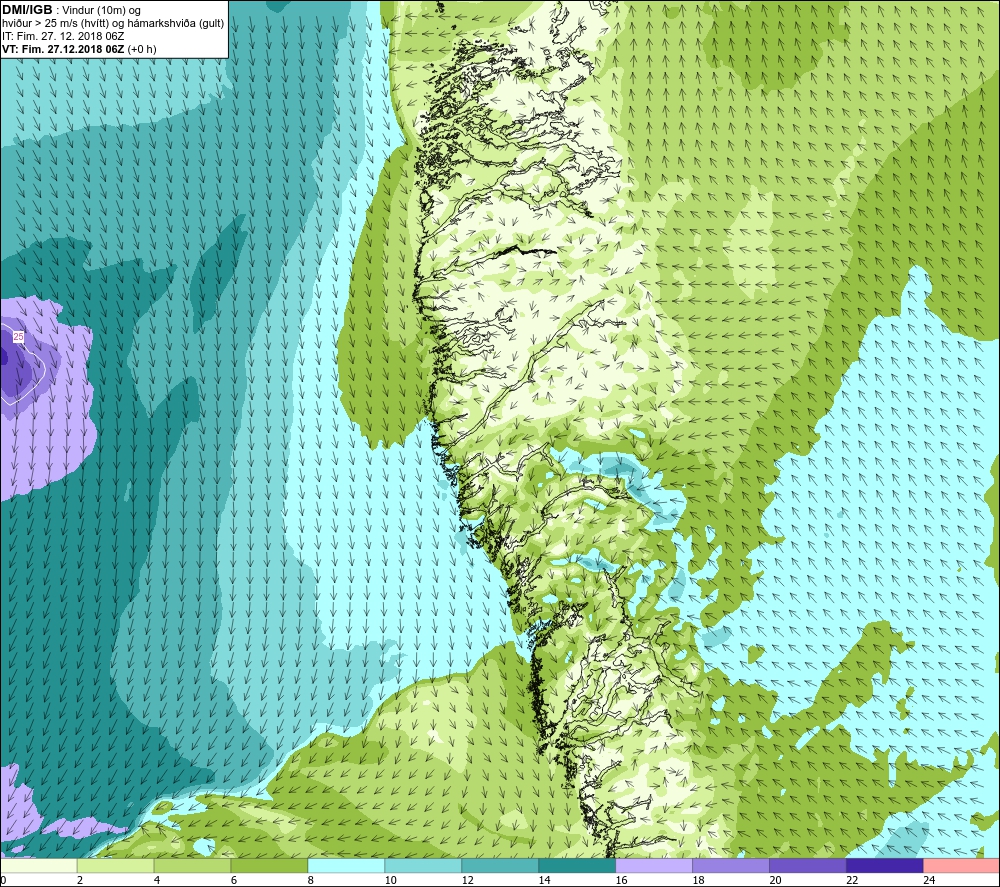The image size is (1000, 887).
Task: Click the white 25 contour label on the map
Action: click(x=18, y=336)
